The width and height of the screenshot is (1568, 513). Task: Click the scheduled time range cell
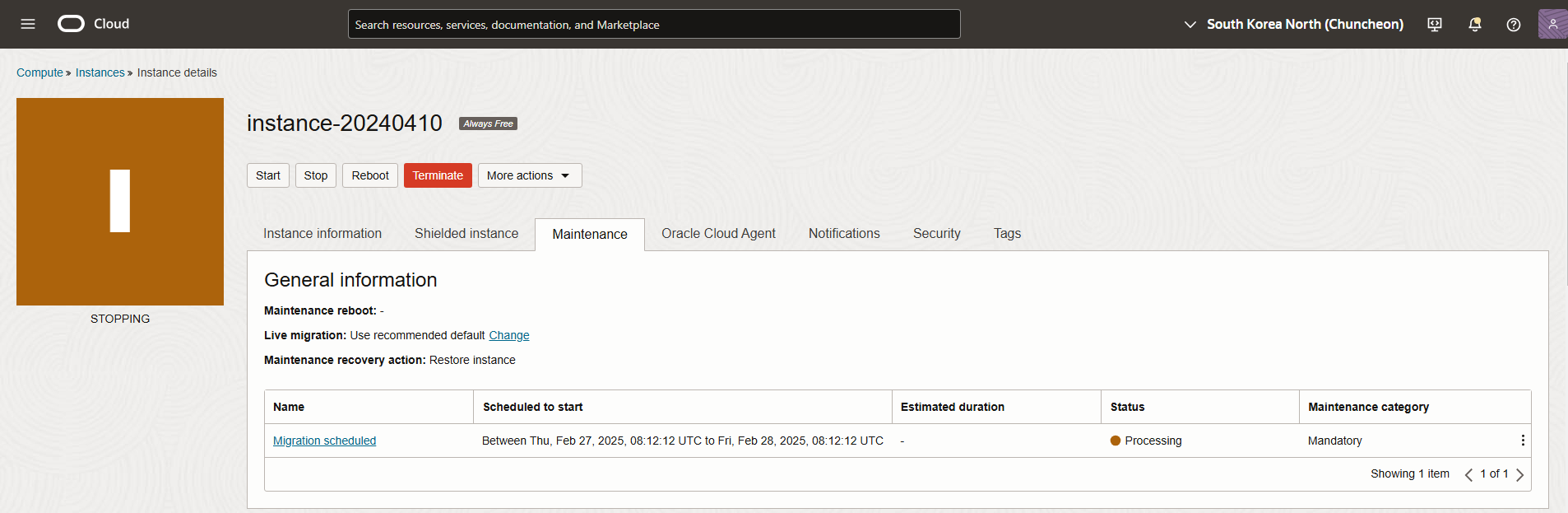[x=683, y=441]
